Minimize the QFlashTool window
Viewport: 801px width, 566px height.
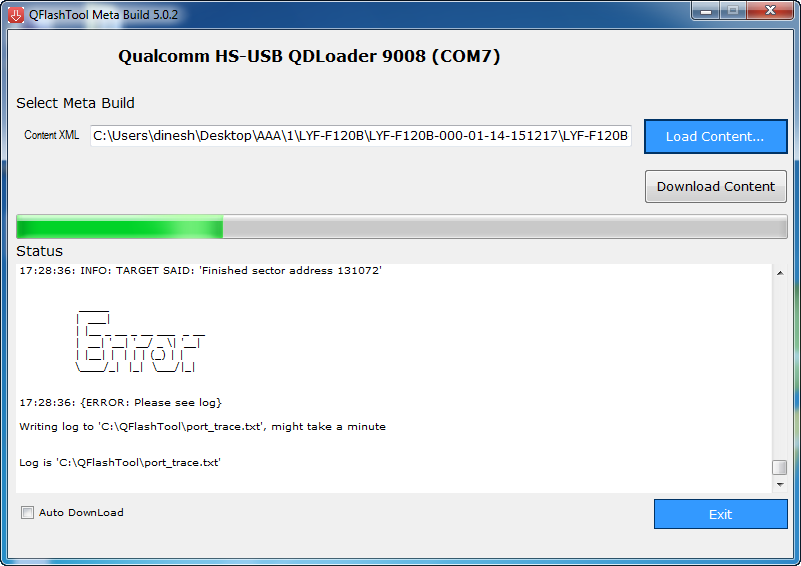(705, 11)
